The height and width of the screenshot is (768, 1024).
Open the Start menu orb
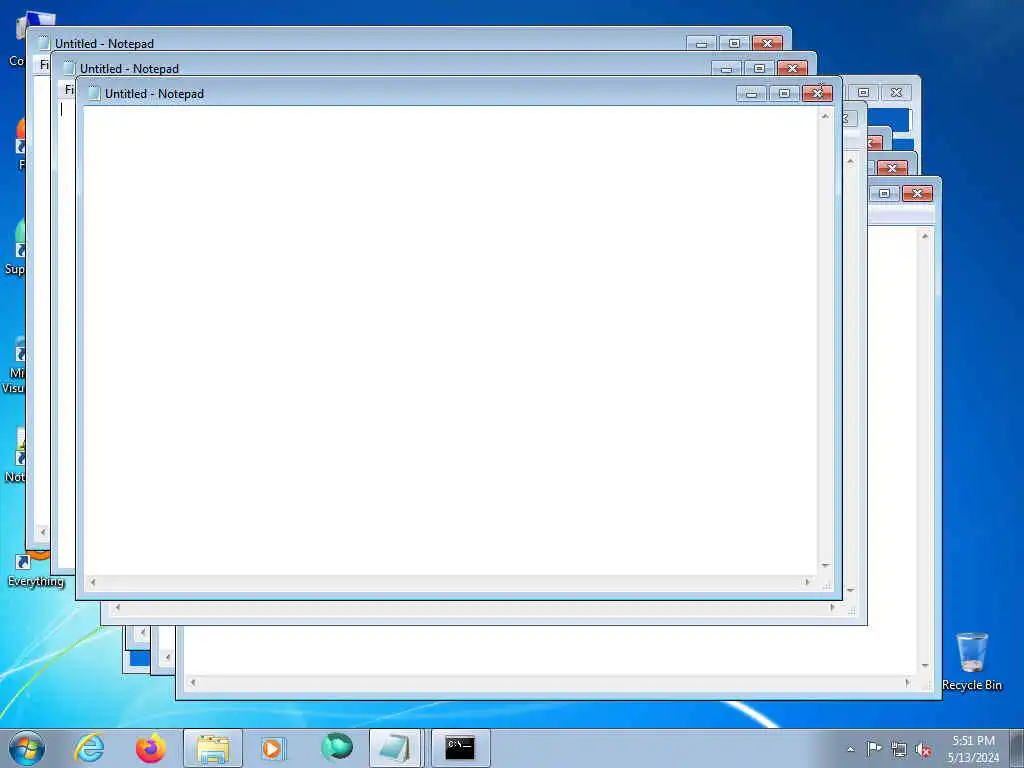click(27, 748)
